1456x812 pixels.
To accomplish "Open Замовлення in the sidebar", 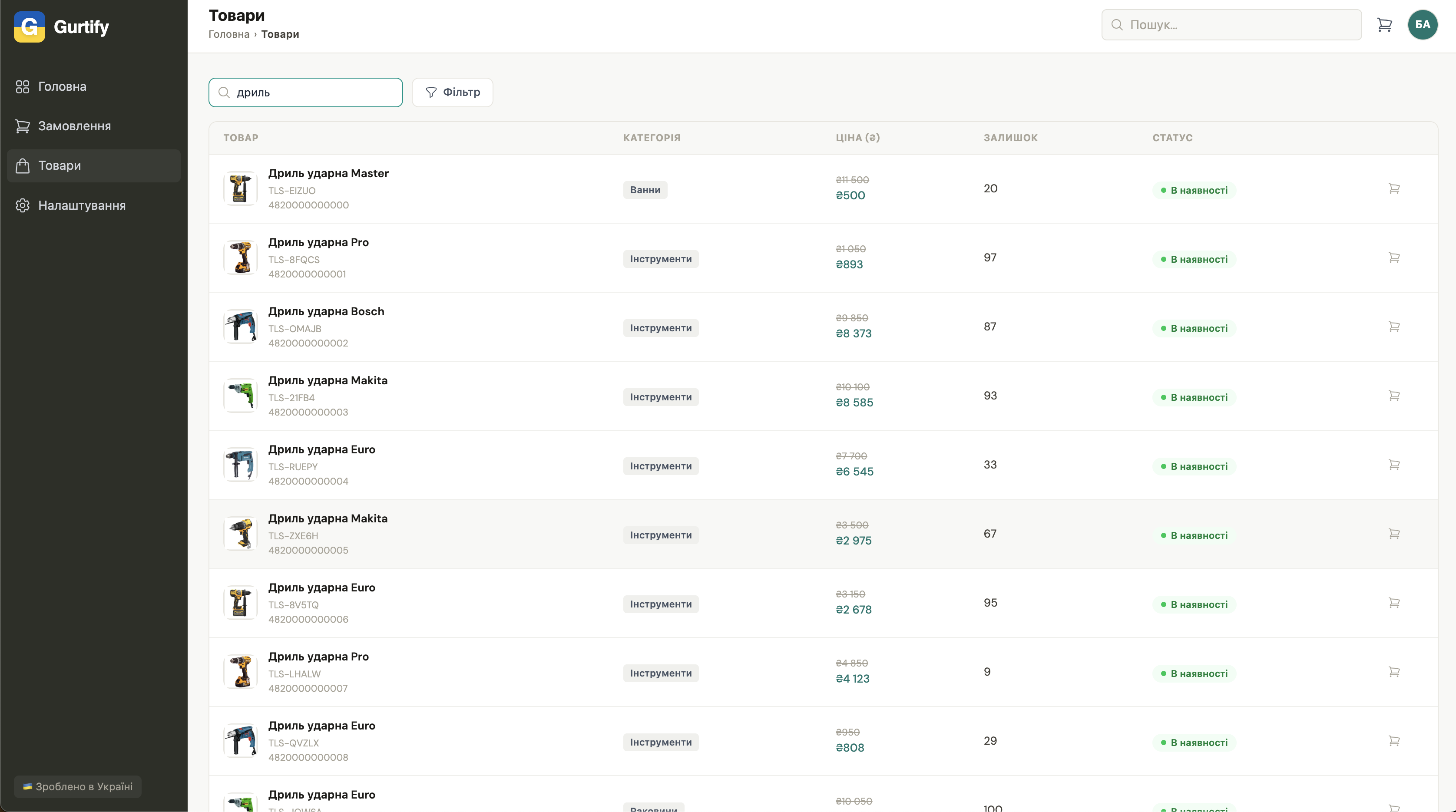I will [74, 126].
